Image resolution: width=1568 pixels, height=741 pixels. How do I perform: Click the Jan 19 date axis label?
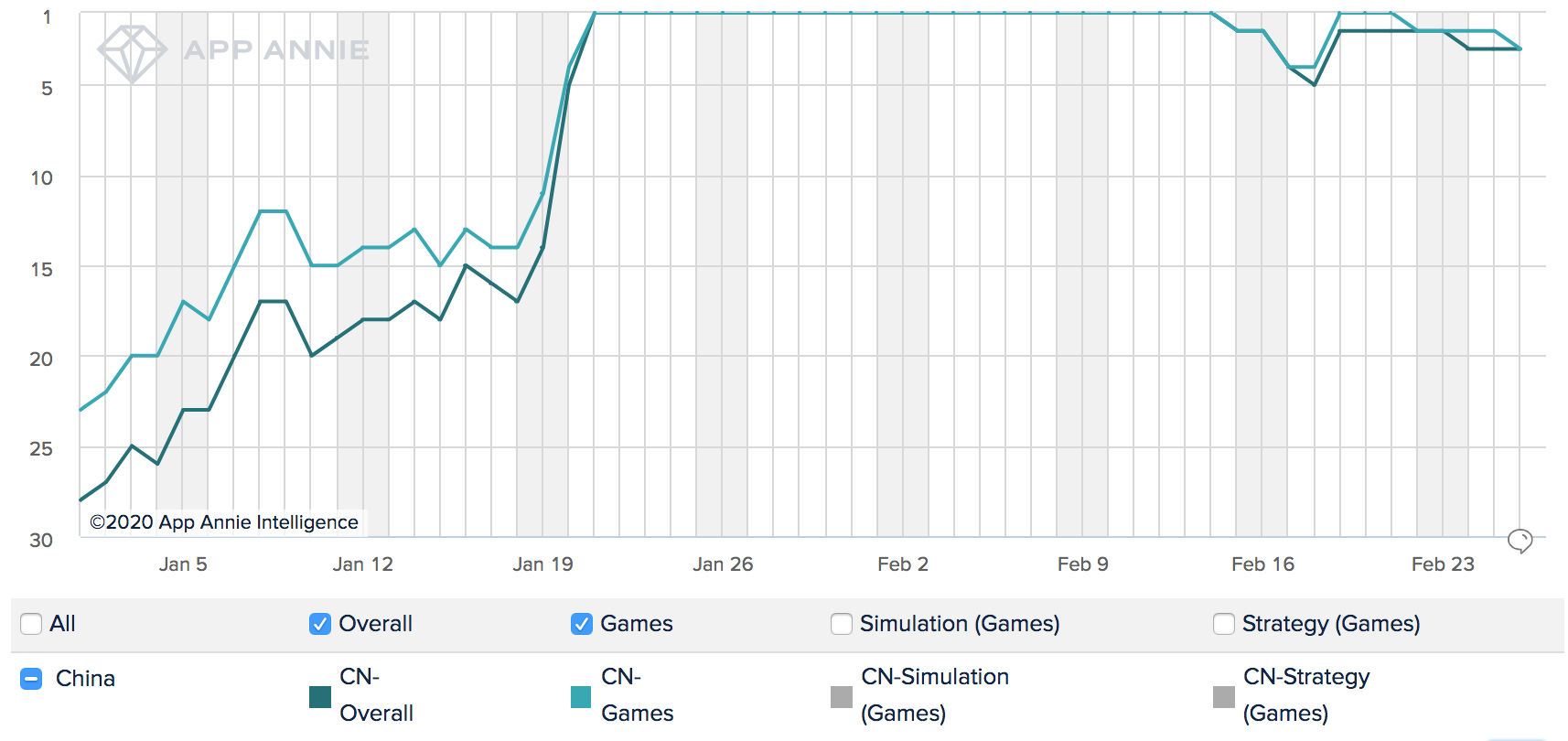coord(542,564)
